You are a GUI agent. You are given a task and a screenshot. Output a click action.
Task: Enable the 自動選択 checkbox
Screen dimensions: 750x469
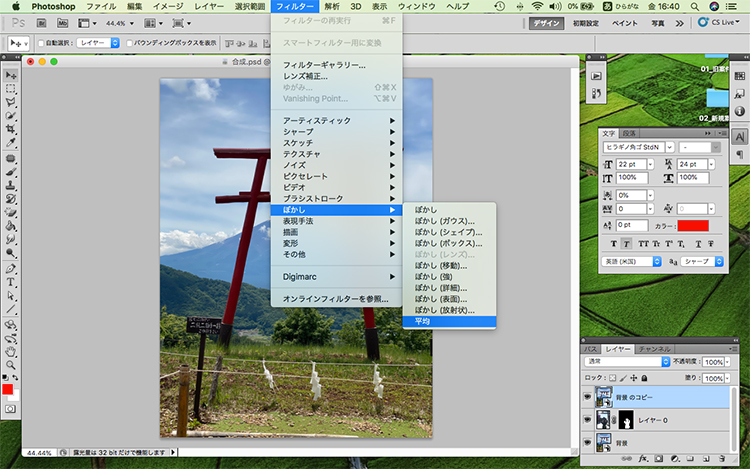(41, 43)
